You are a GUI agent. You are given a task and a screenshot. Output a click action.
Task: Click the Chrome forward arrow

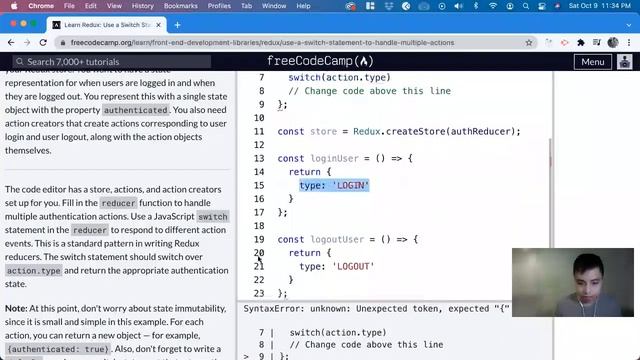(x=27, y=42)
